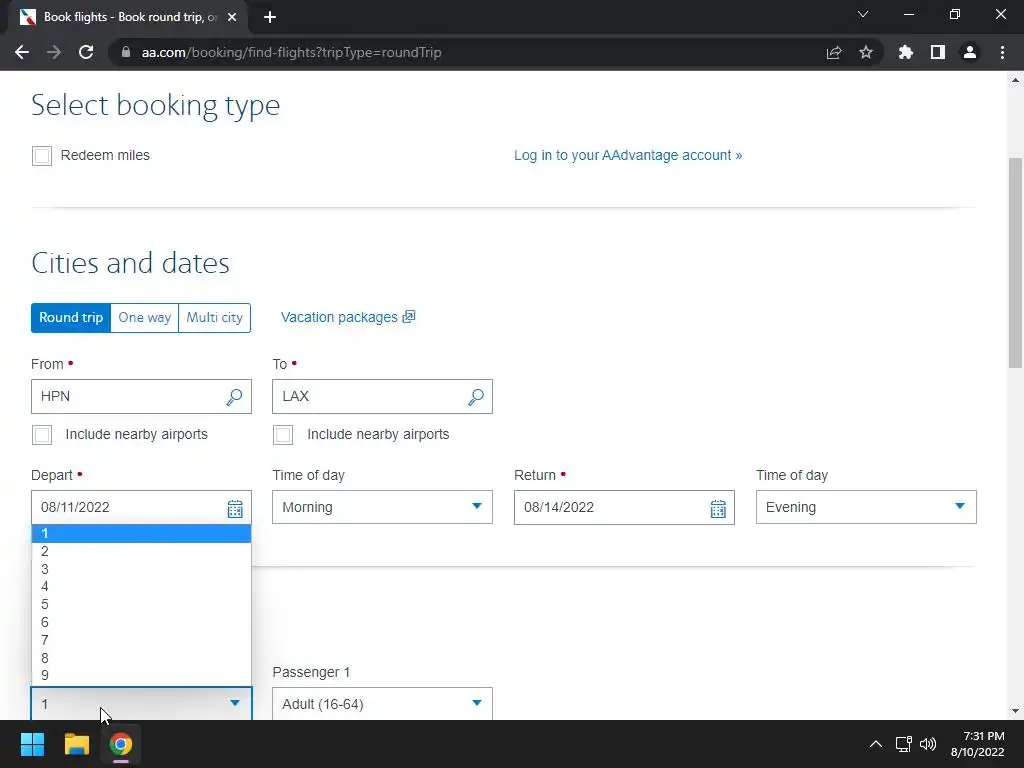Open return Time of day dropdown

tap(866, 507)
